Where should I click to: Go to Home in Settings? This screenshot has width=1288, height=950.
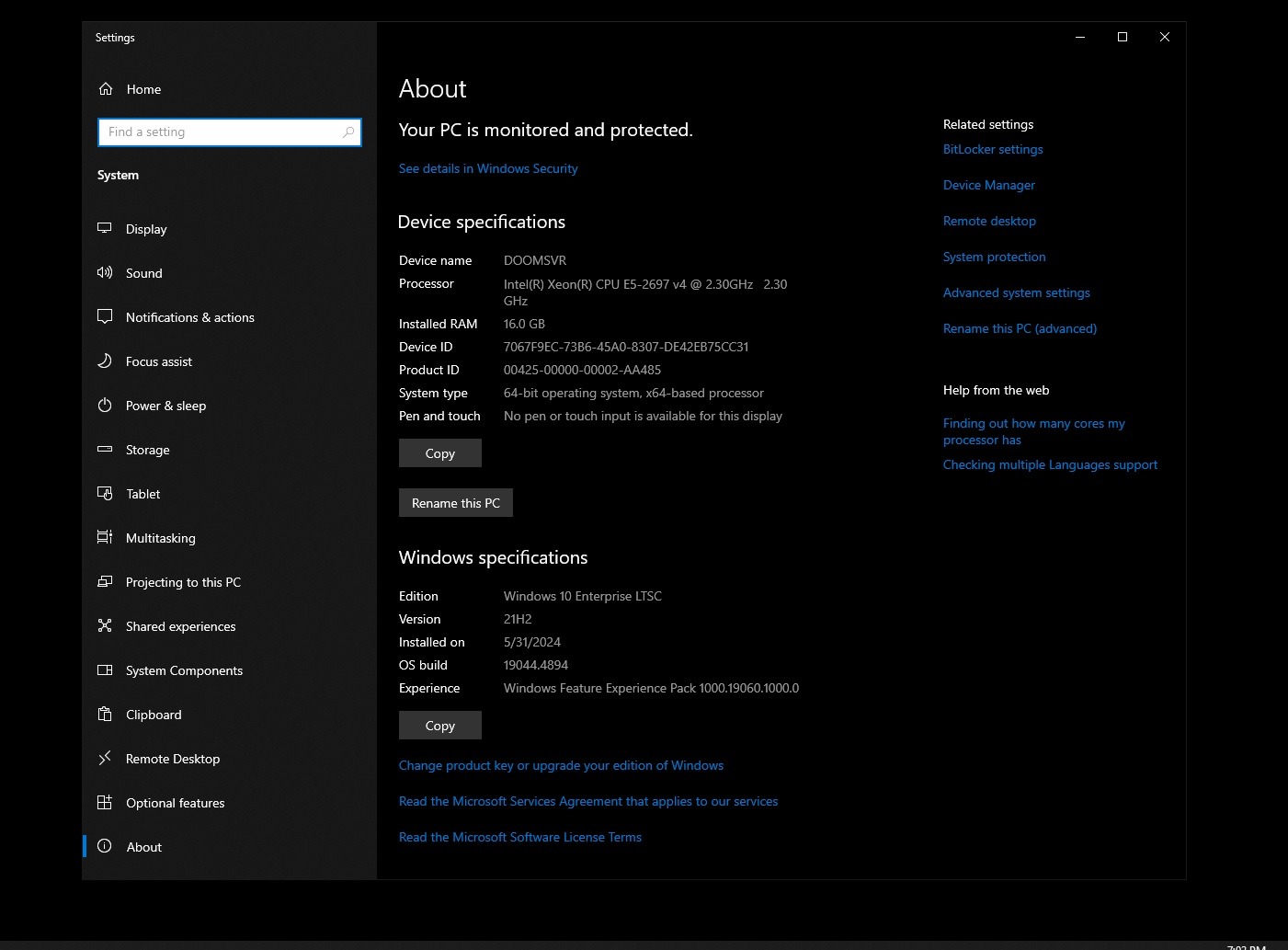[230, 89]
